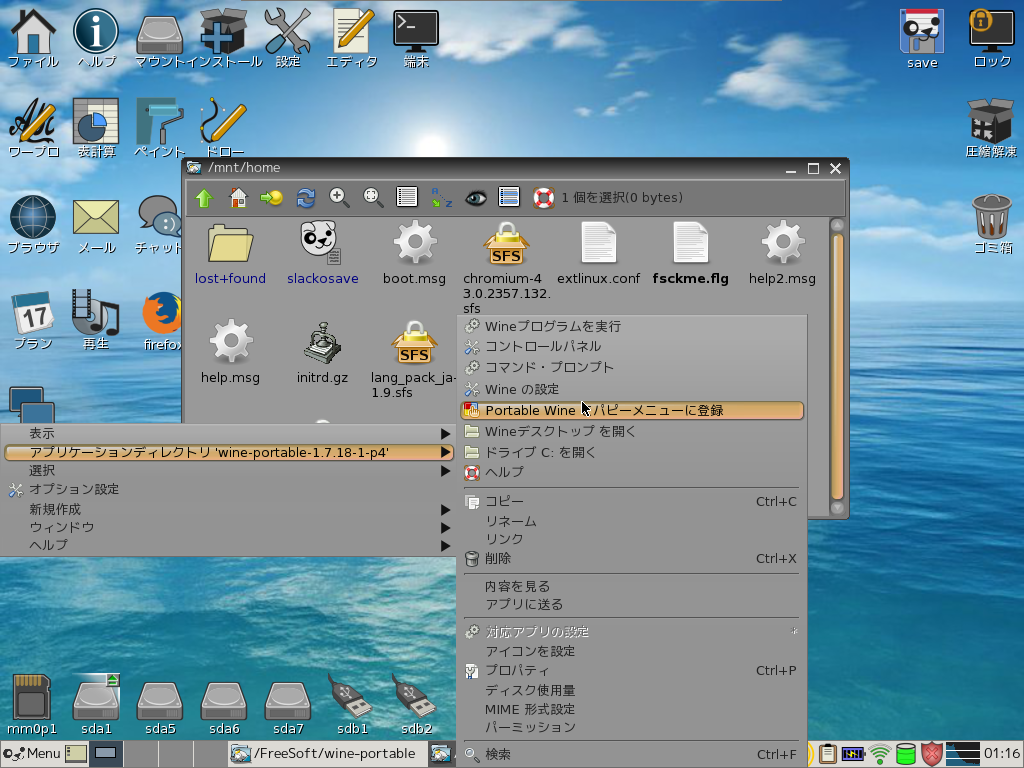Click the zoom-in magnifier toolbar icon
The image size is (1024, 768).
(340, 198)
